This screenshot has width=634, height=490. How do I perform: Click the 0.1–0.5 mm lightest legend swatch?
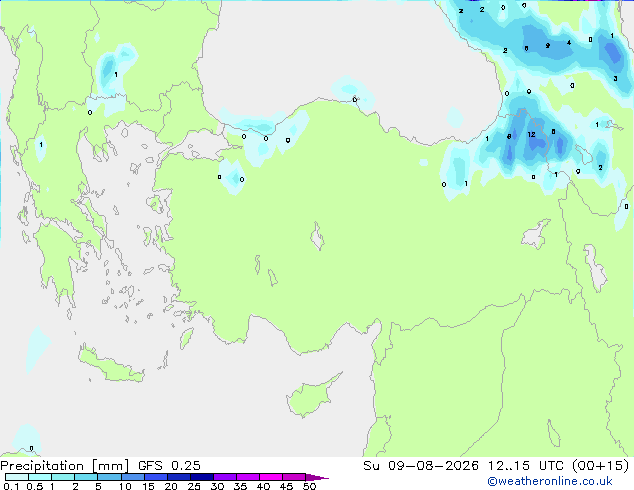[17, 477]
